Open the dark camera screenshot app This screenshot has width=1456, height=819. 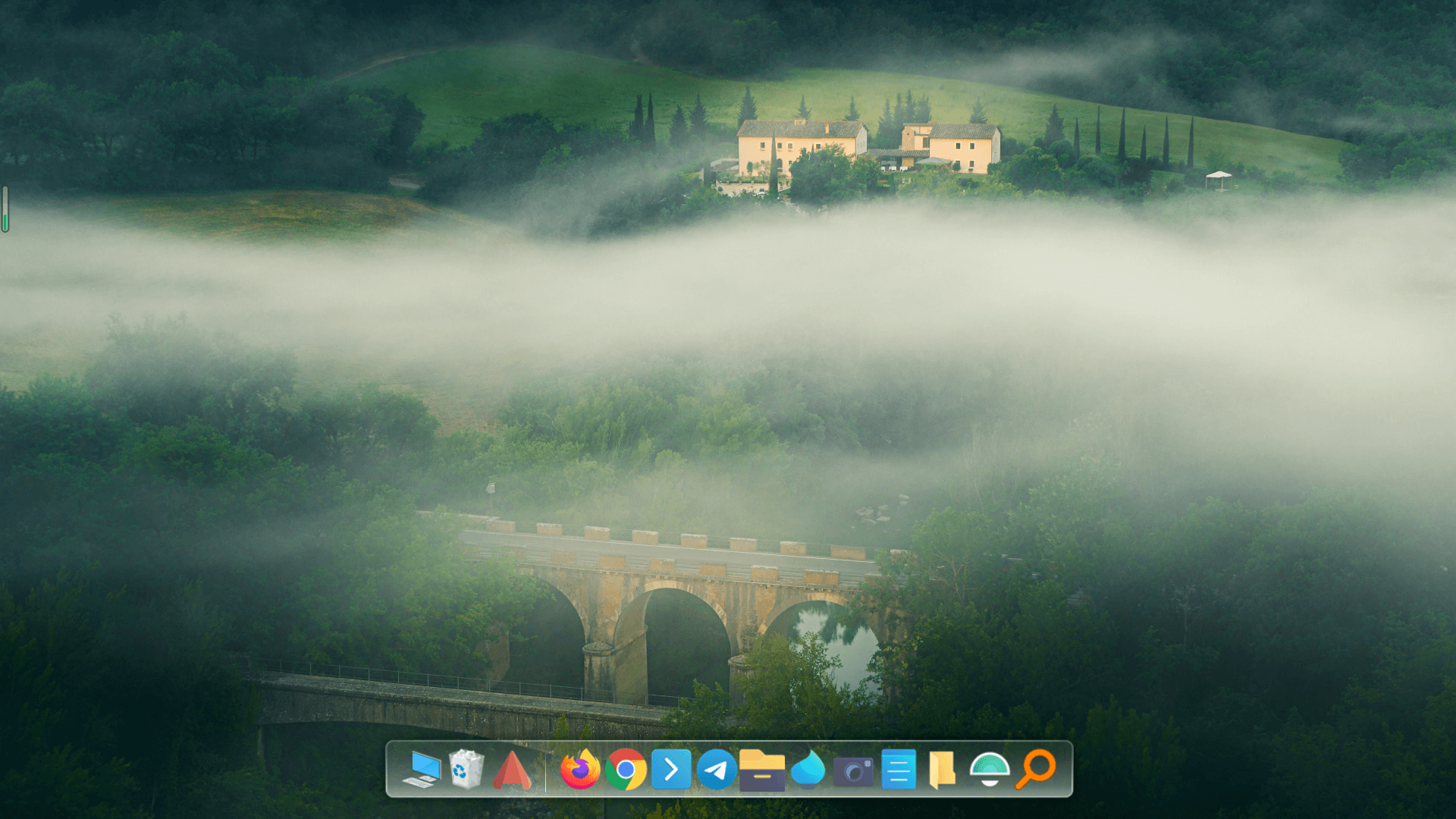pos(853,772)
